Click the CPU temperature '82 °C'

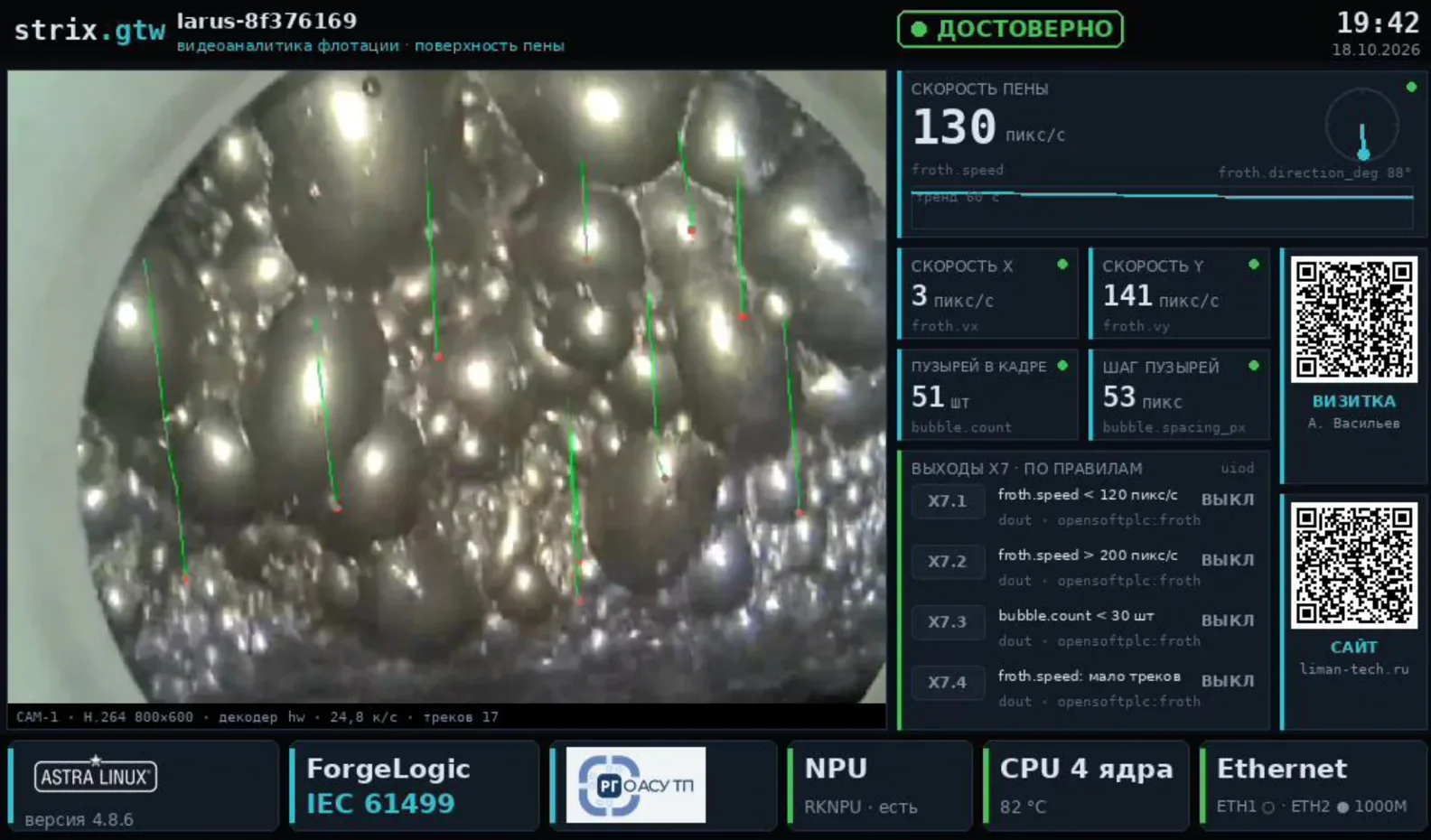(1023, 807)
